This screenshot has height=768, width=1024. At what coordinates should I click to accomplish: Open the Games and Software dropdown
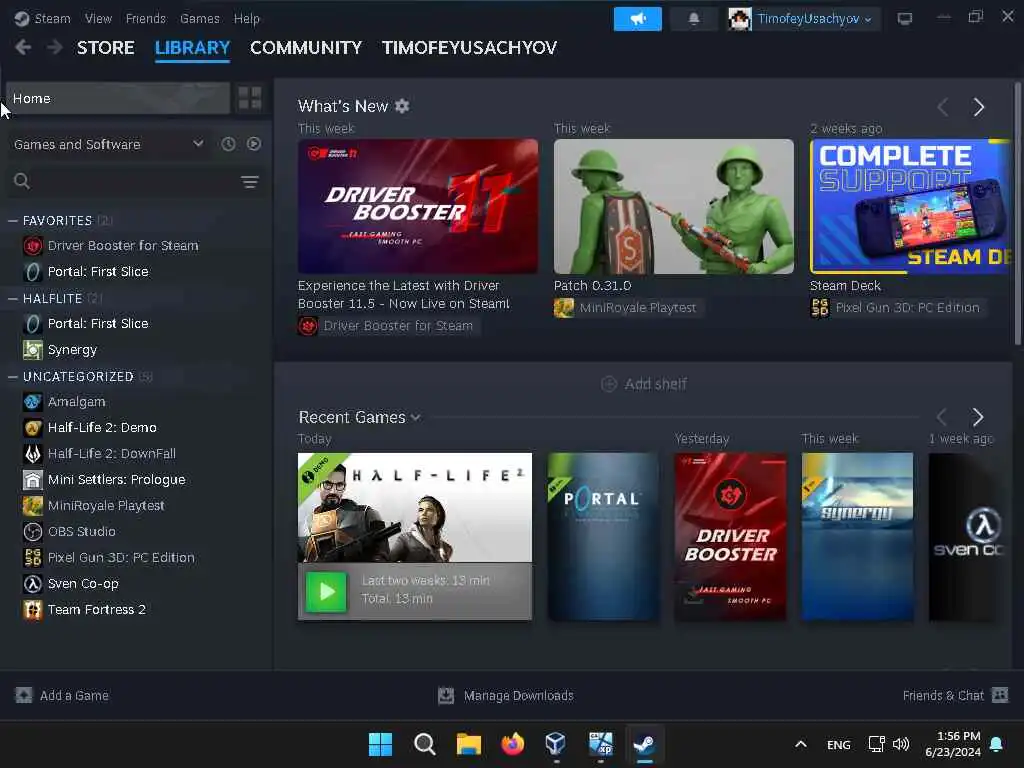108,144
